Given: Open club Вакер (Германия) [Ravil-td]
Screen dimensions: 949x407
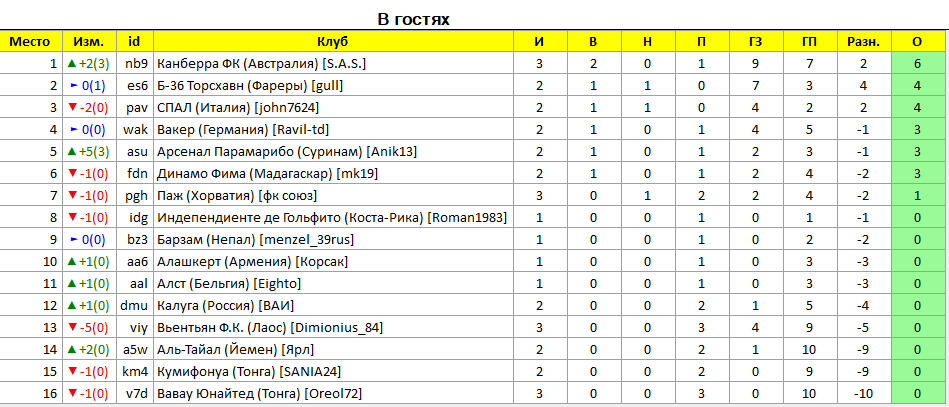Looking at the screenshot, I should [243, 130].
